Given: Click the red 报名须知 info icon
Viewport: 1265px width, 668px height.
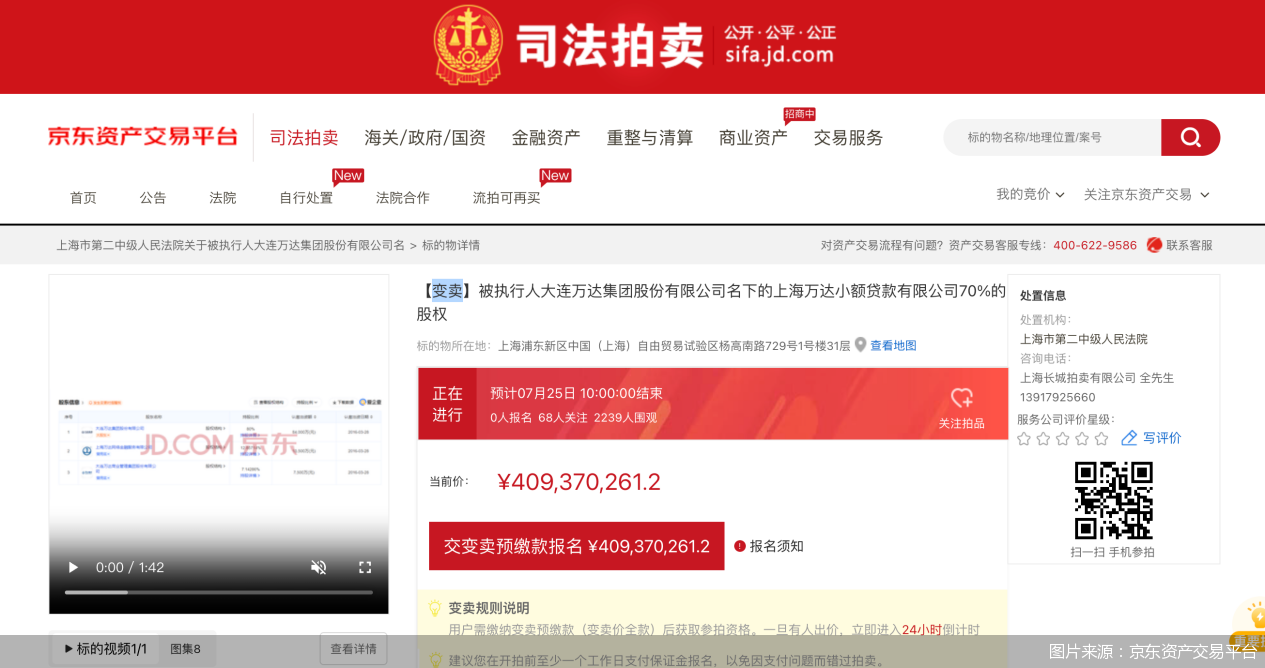Looking at the screenshot, I should pos(740,546).
